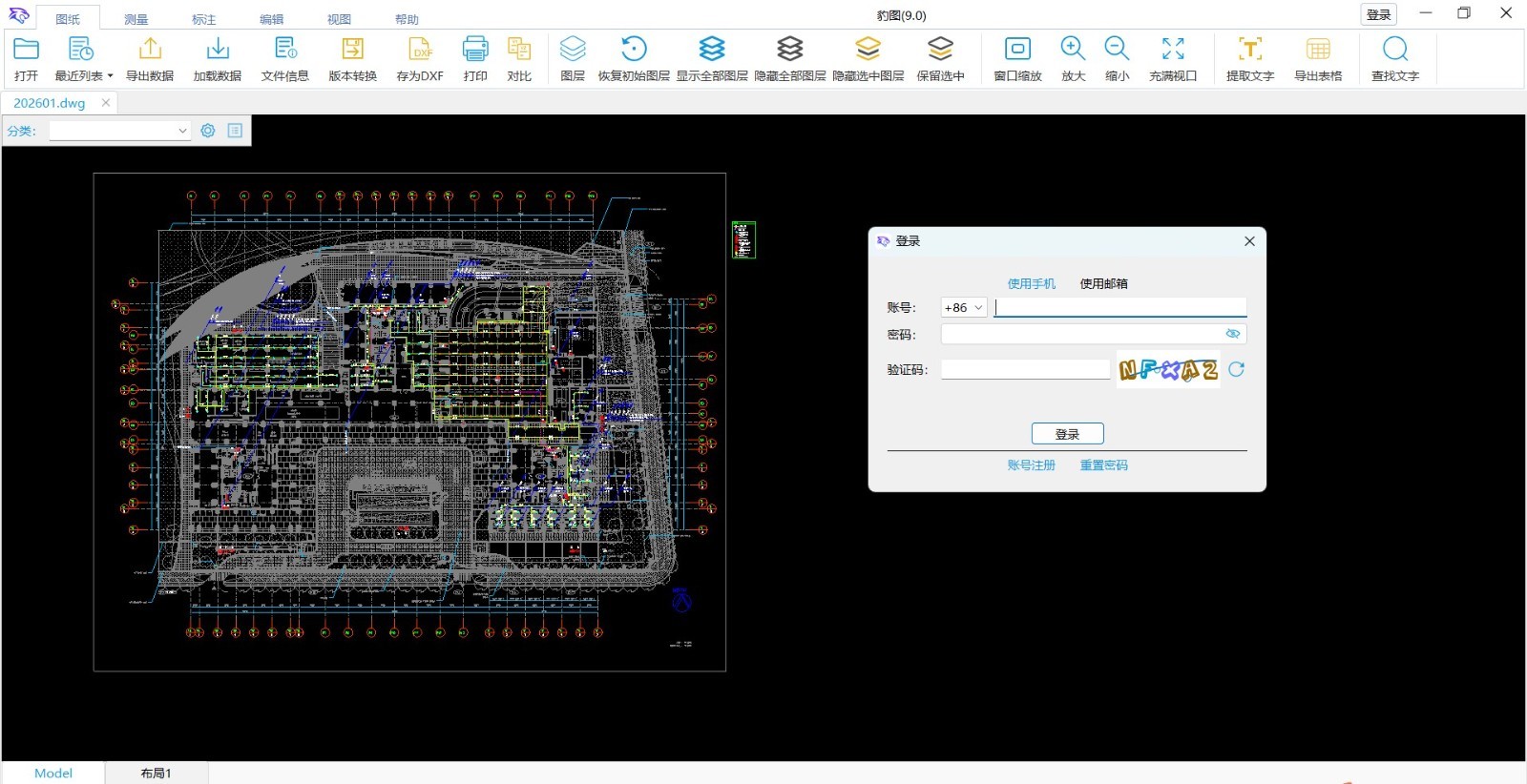Click the Login (登录) button in dialog

coord(1067,434)
